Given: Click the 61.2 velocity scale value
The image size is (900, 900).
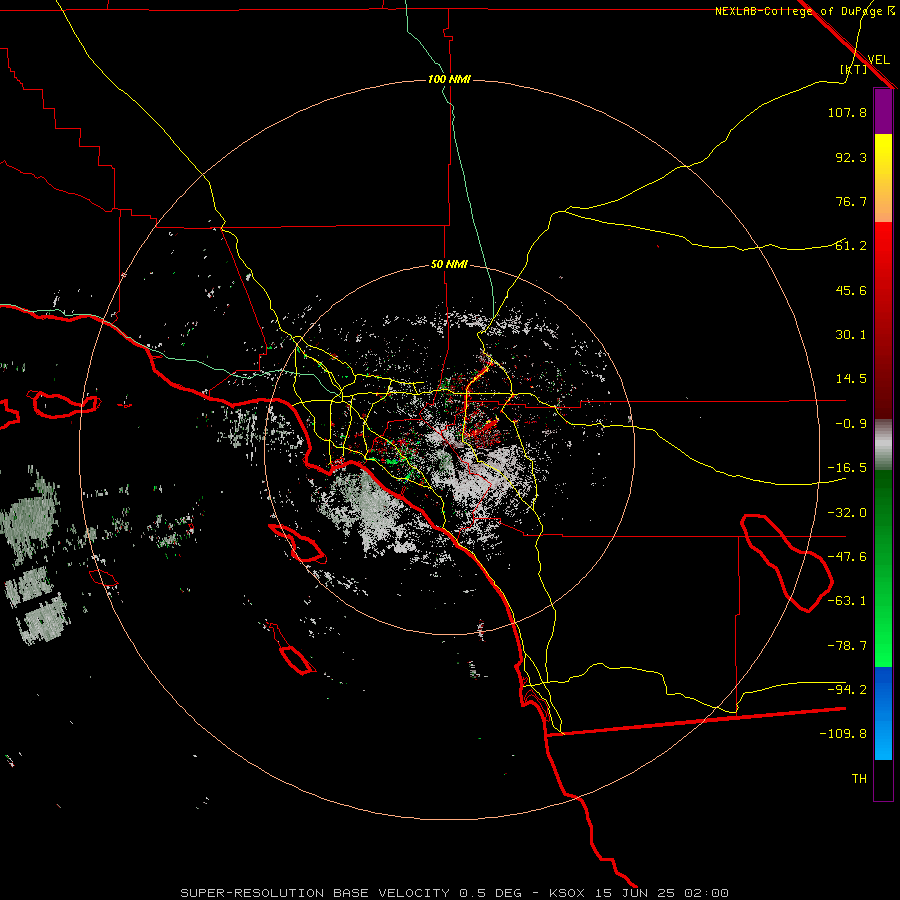Looking at the screenshot, I should pos(851,246).
